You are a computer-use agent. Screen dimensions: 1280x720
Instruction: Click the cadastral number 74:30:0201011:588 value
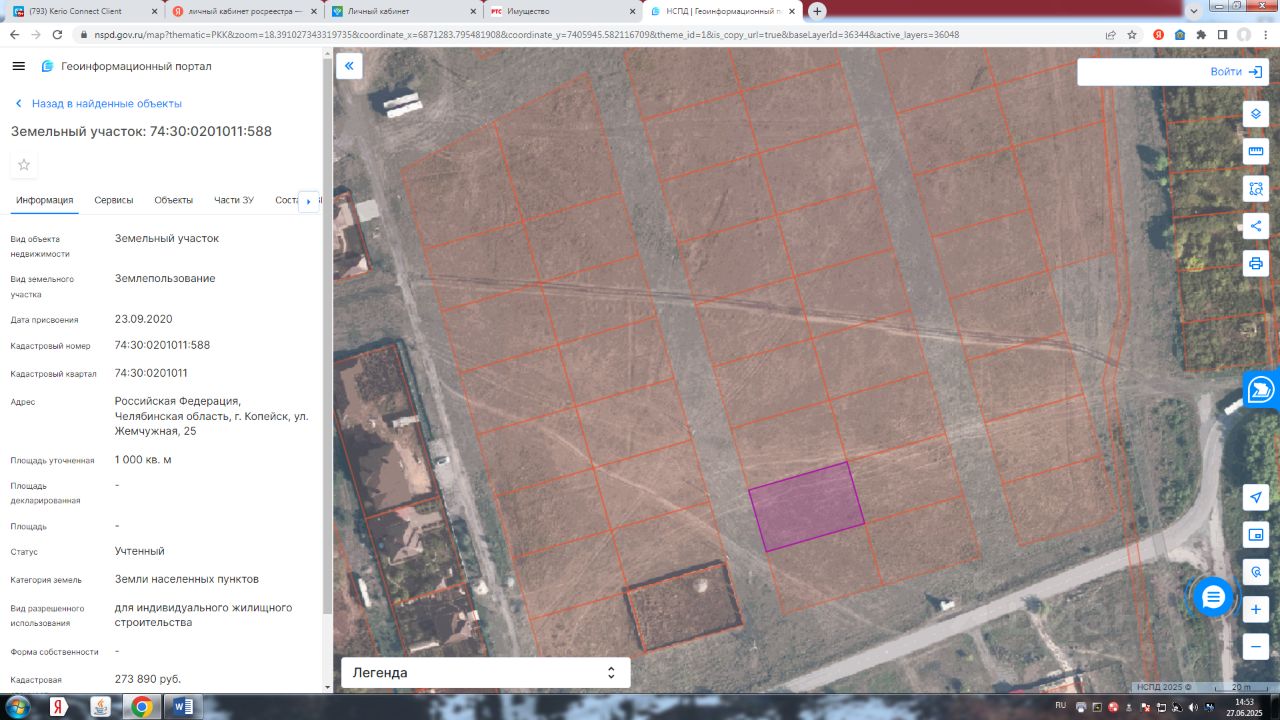coord(163,345)
